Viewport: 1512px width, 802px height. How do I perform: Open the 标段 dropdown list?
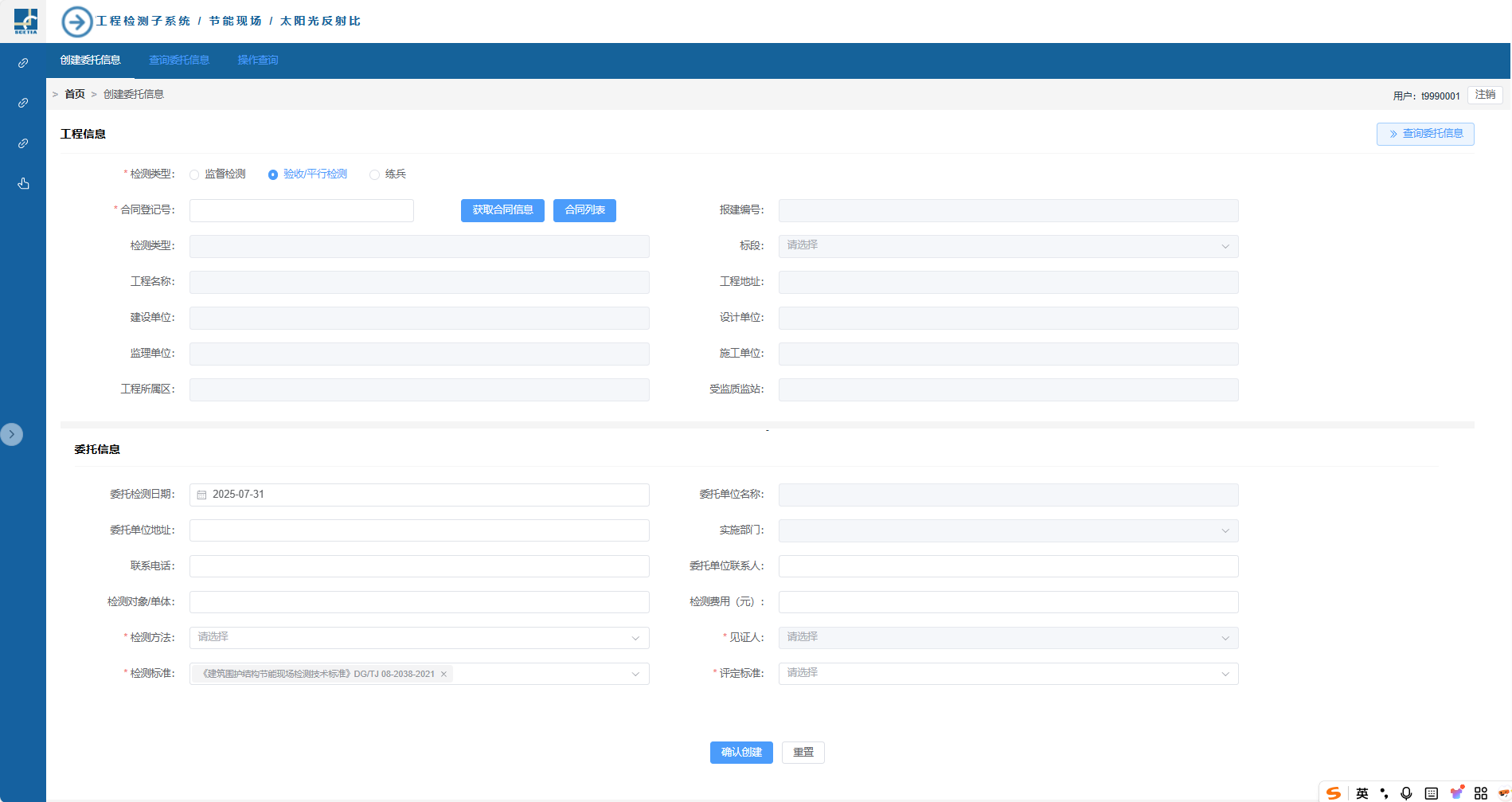click(x=1007, y=246)
